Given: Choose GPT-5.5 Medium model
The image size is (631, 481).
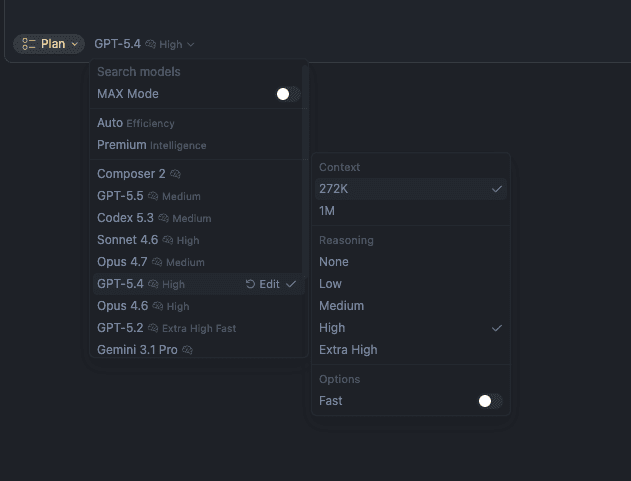Looking at the screenshot, I should (x=198, y=196).
